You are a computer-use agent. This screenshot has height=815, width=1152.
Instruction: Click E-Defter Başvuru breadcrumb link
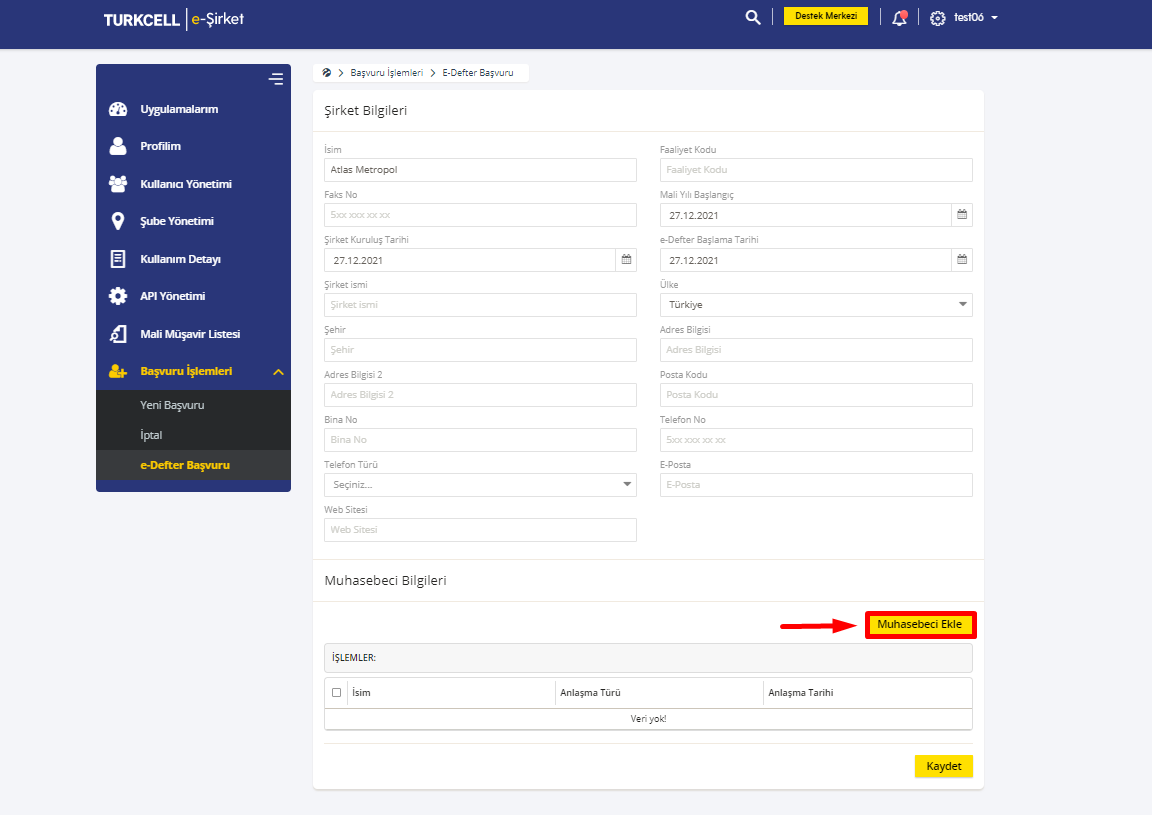coord(478,73)
